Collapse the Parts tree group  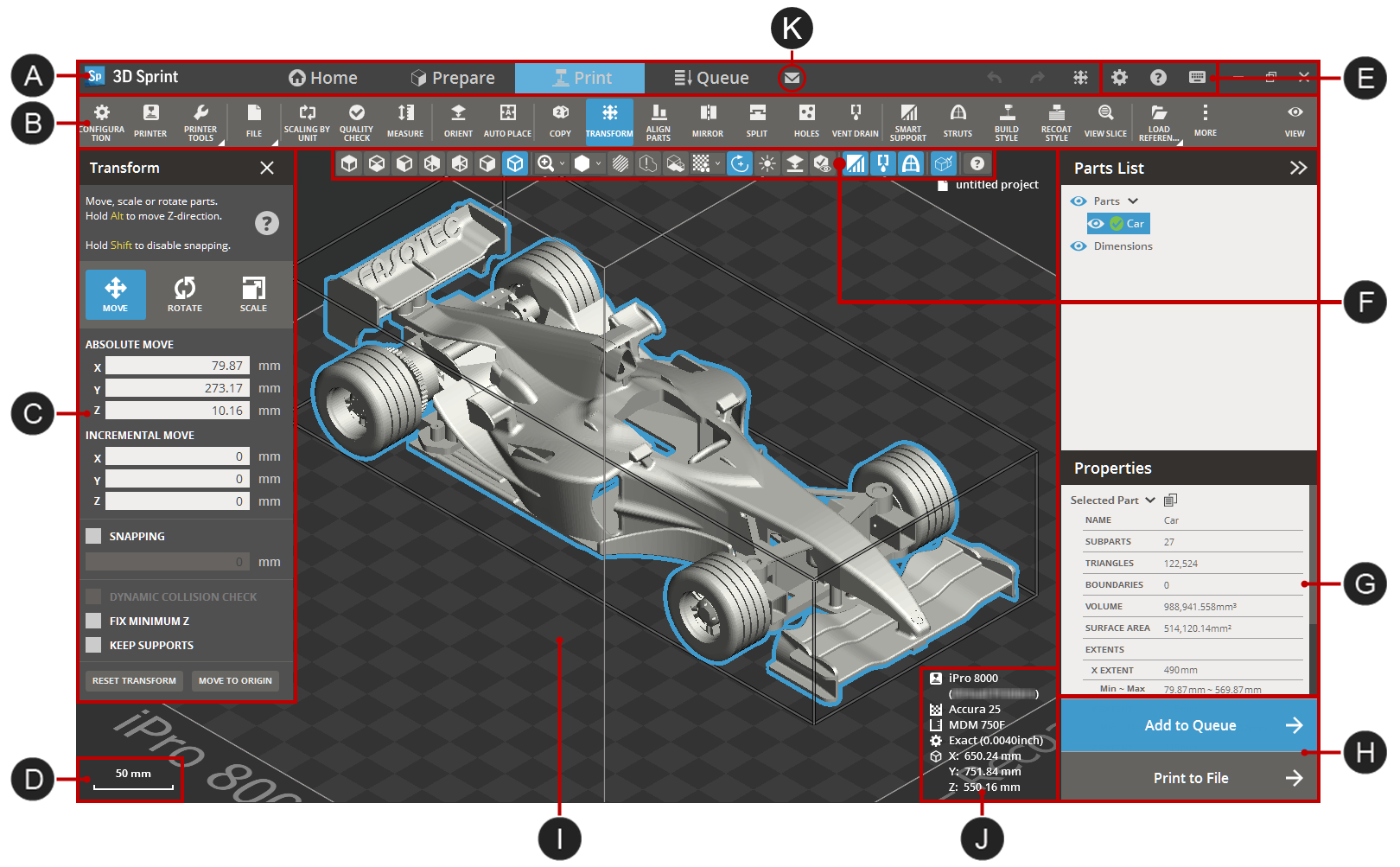(x=1133, y=201)
